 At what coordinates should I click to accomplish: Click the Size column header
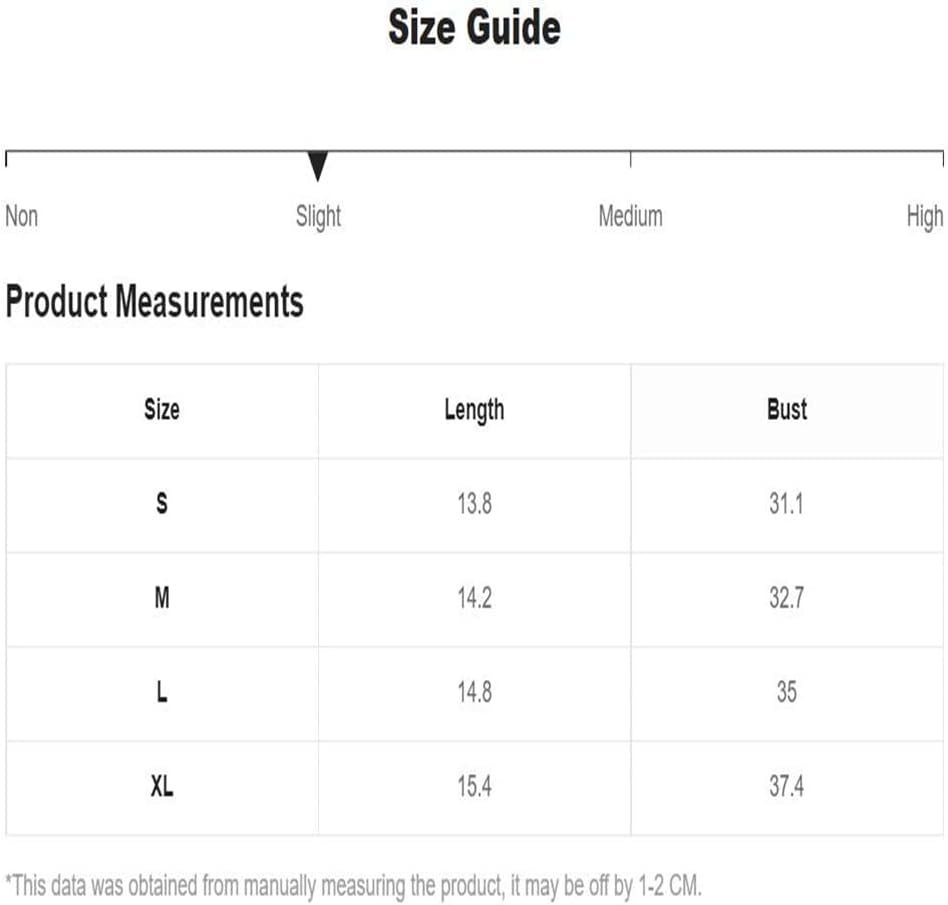click(162, 410)
